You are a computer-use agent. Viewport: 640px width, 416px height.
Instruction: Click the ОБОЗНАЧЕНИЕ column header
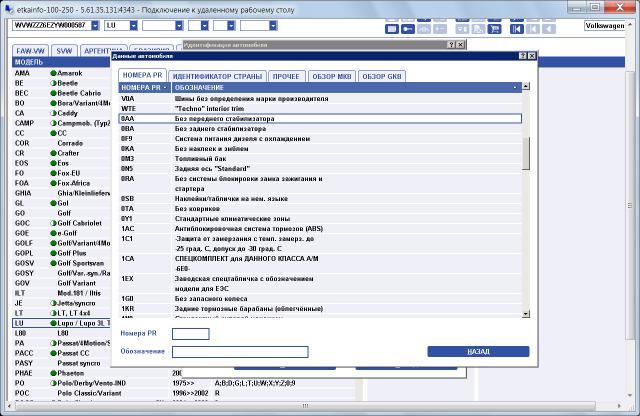click(347, 88)
